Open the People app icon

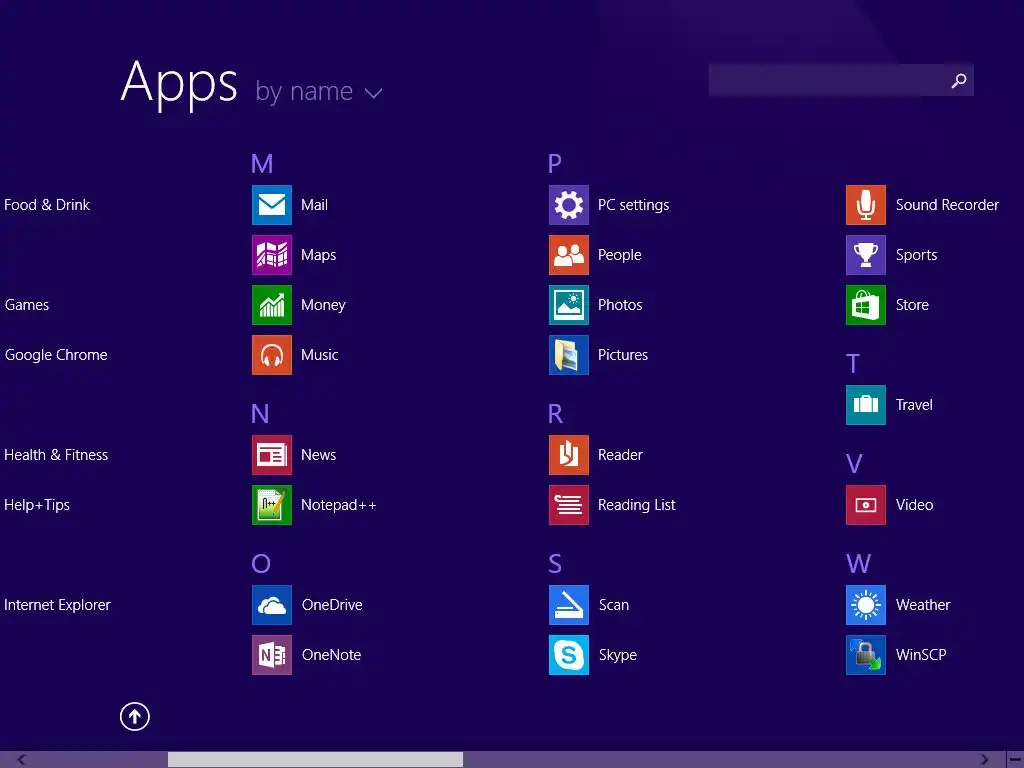point(569,255)
